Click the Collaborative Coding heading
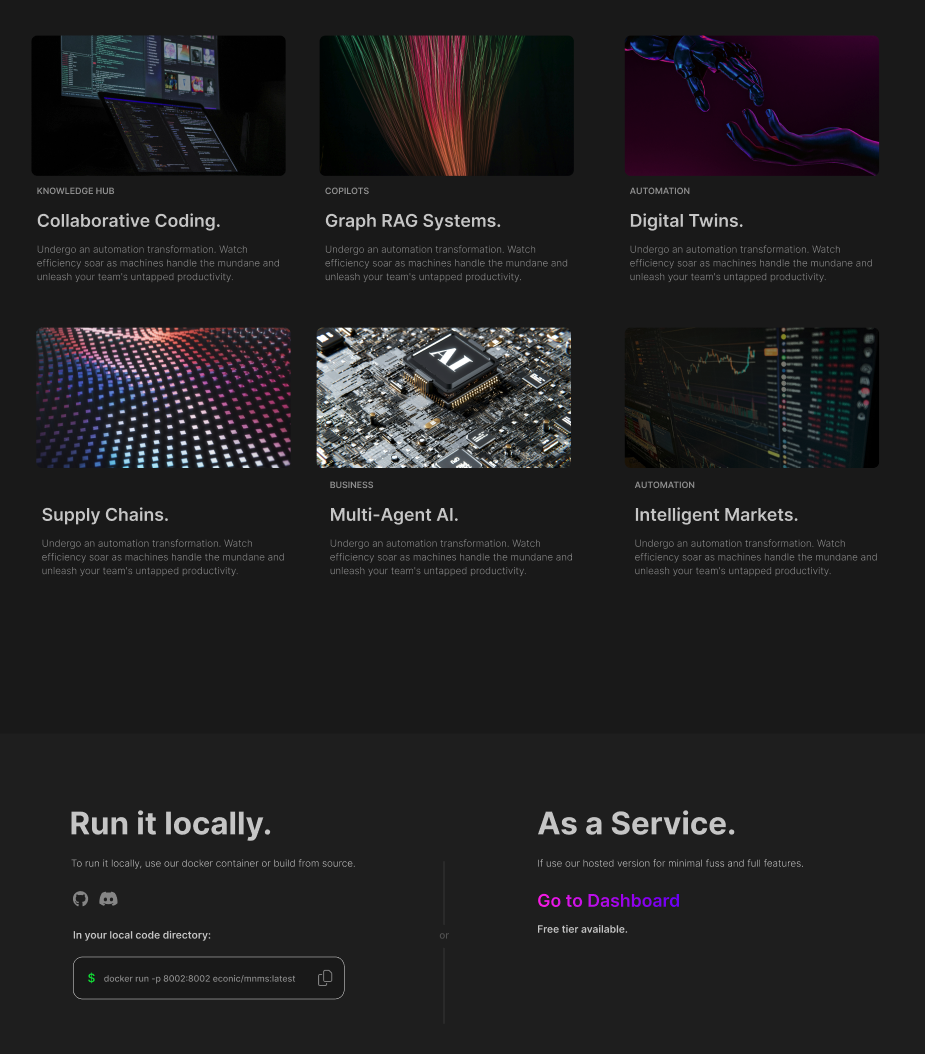Screen dimensions: 925x1054 pyautogui.click(x=129, y=221)
